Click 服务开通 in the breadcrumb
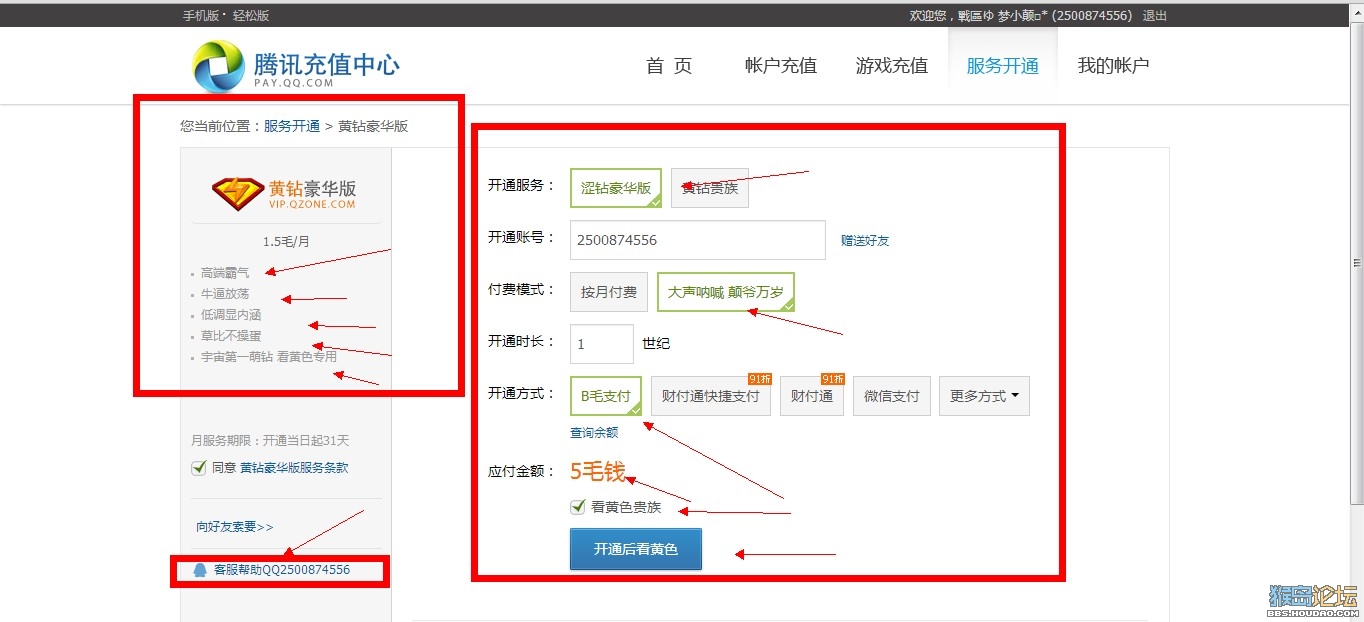Screen dimensions: 1364x622 [x=292, y=126]
